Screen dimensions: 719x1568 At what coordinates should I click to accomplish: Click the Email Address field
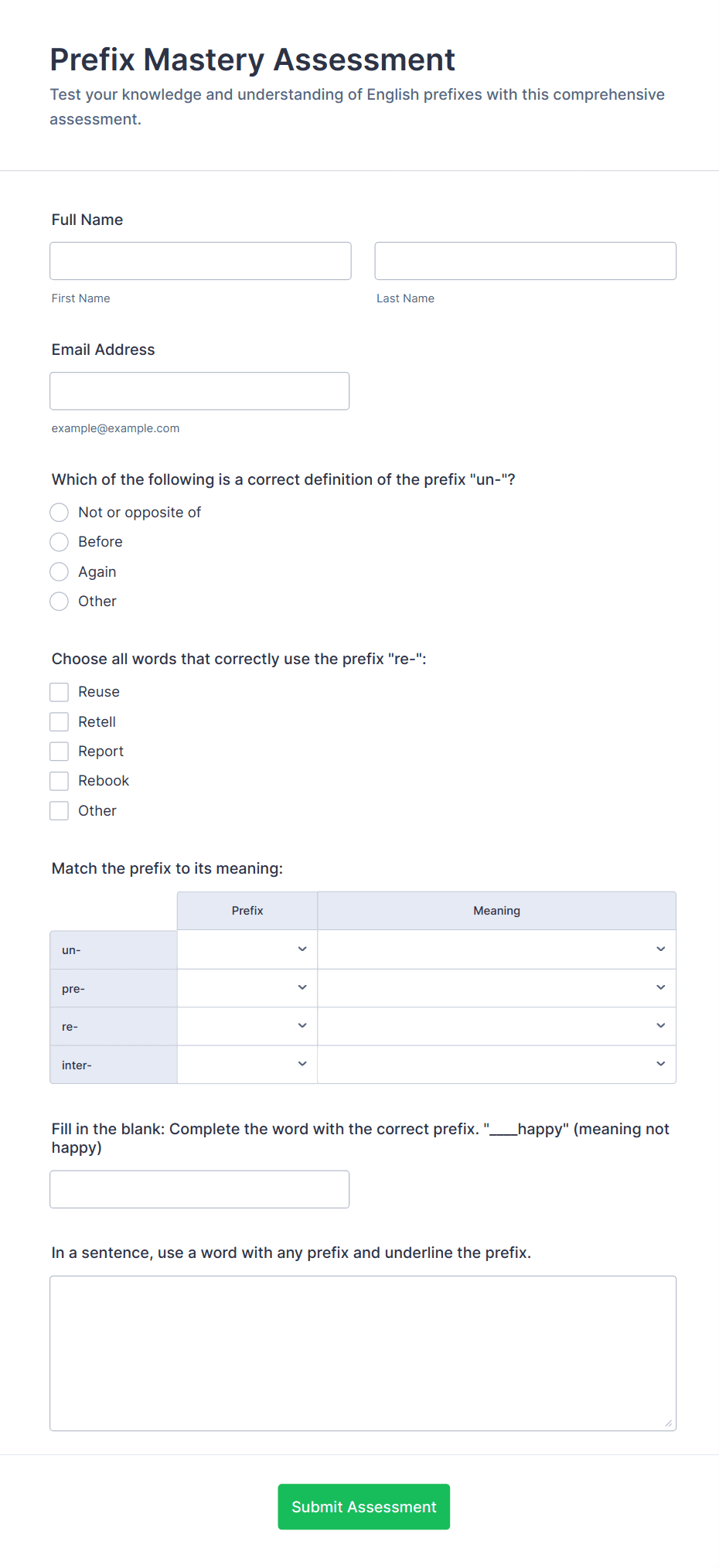click(x=199, y=390)
